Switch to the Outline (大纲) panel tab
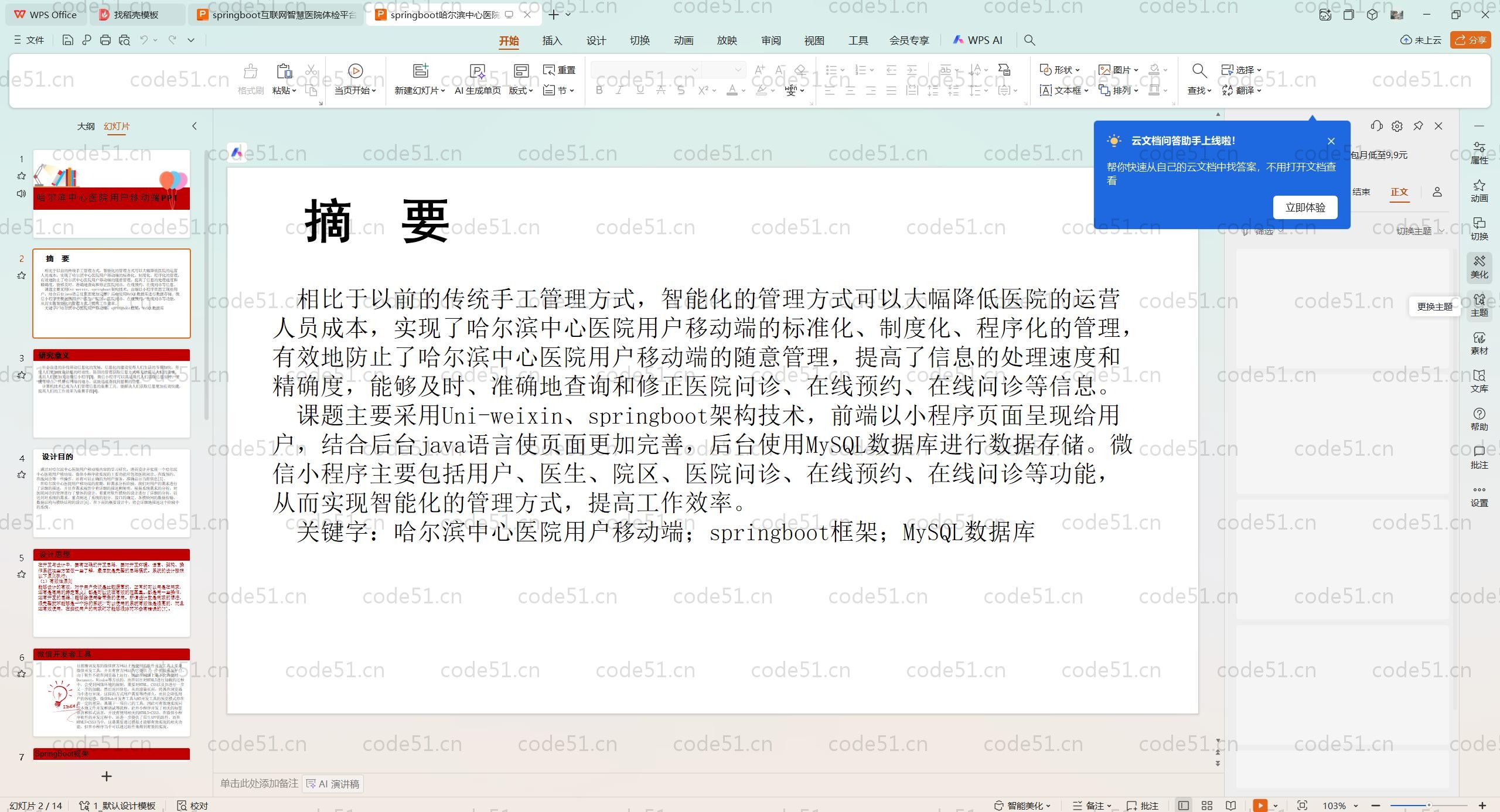 point(86,126)
